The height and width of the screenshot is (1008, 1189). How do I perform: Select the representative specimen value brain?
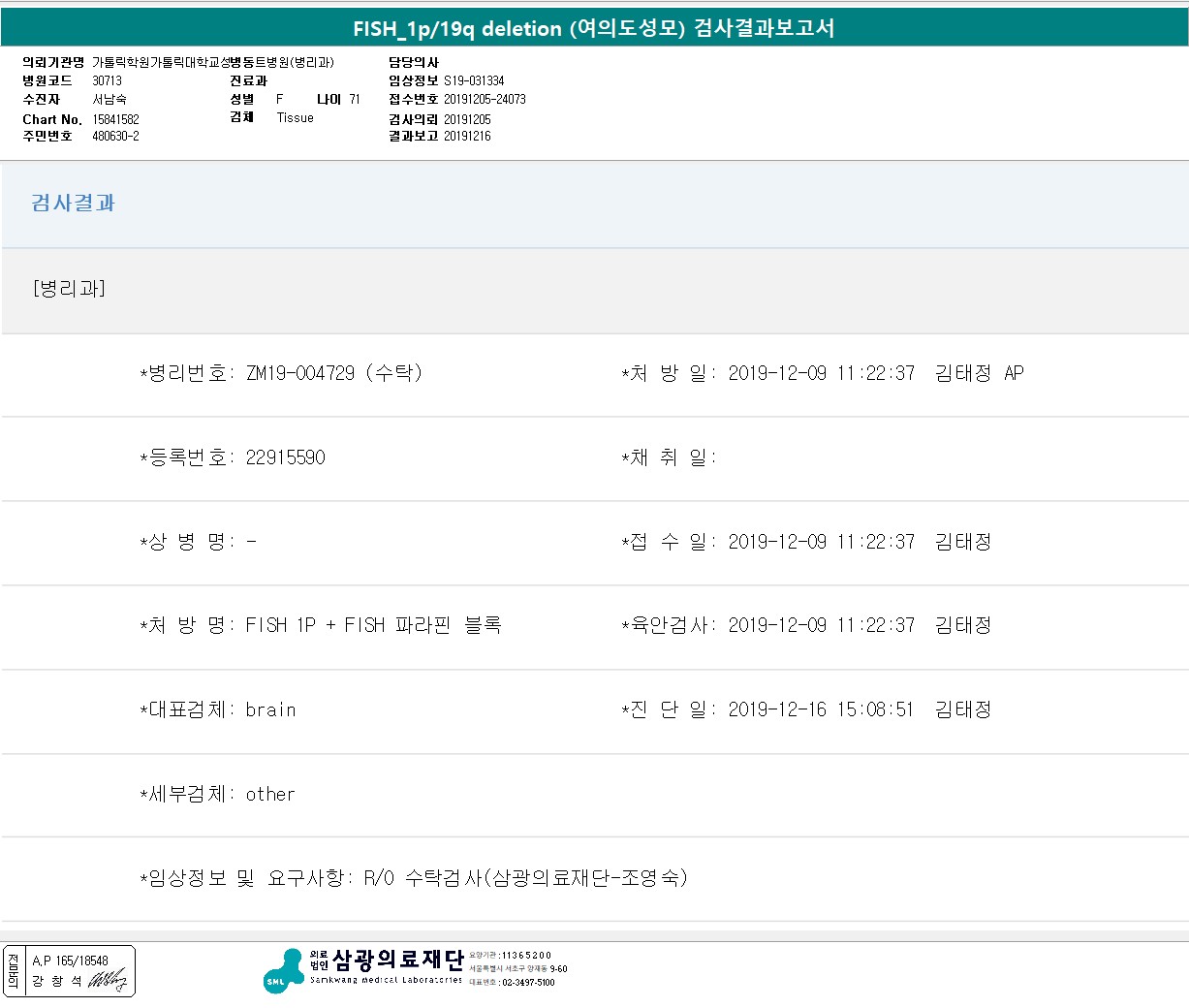(270, 709)
